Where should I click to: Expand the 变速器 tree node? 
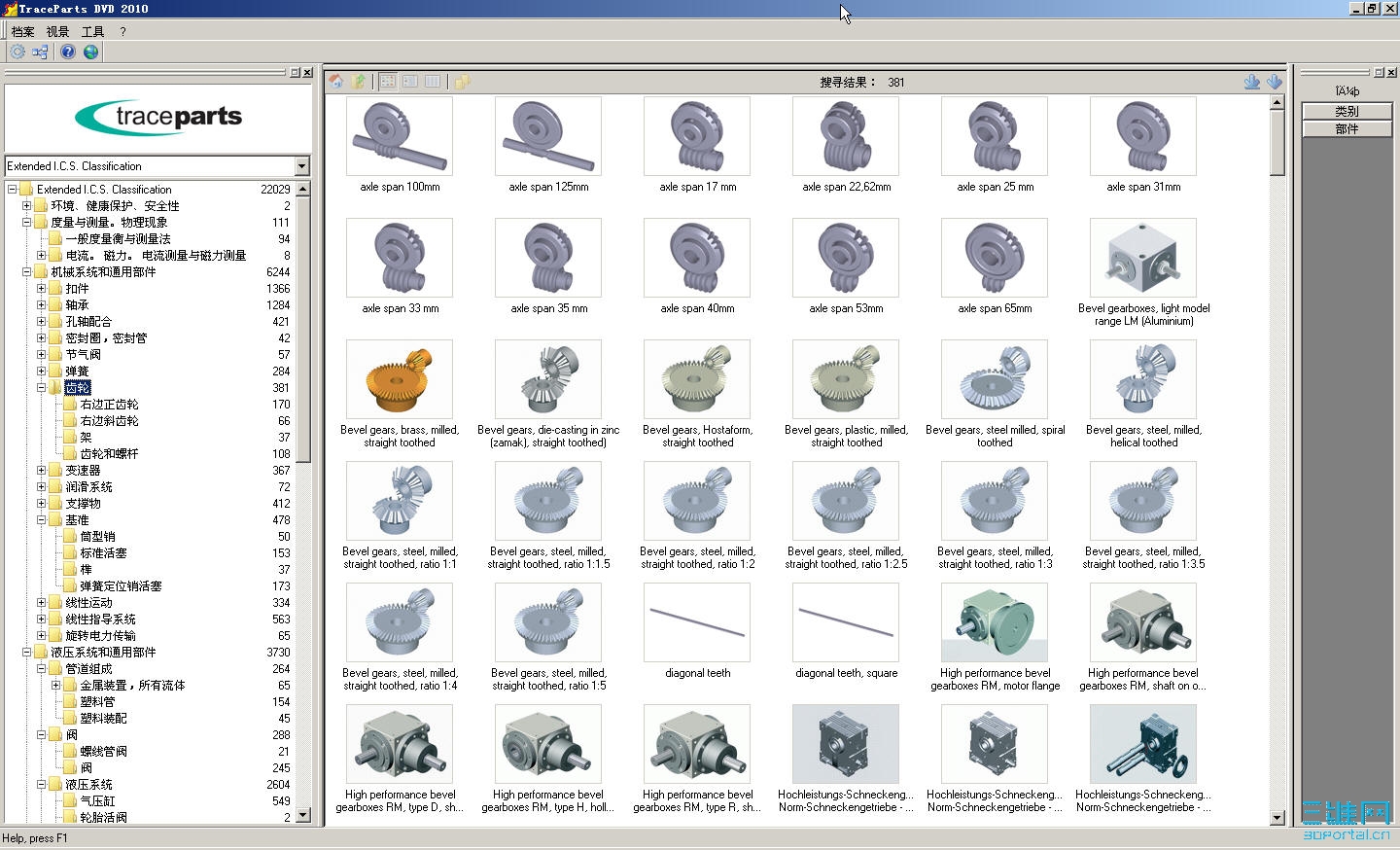41,471
